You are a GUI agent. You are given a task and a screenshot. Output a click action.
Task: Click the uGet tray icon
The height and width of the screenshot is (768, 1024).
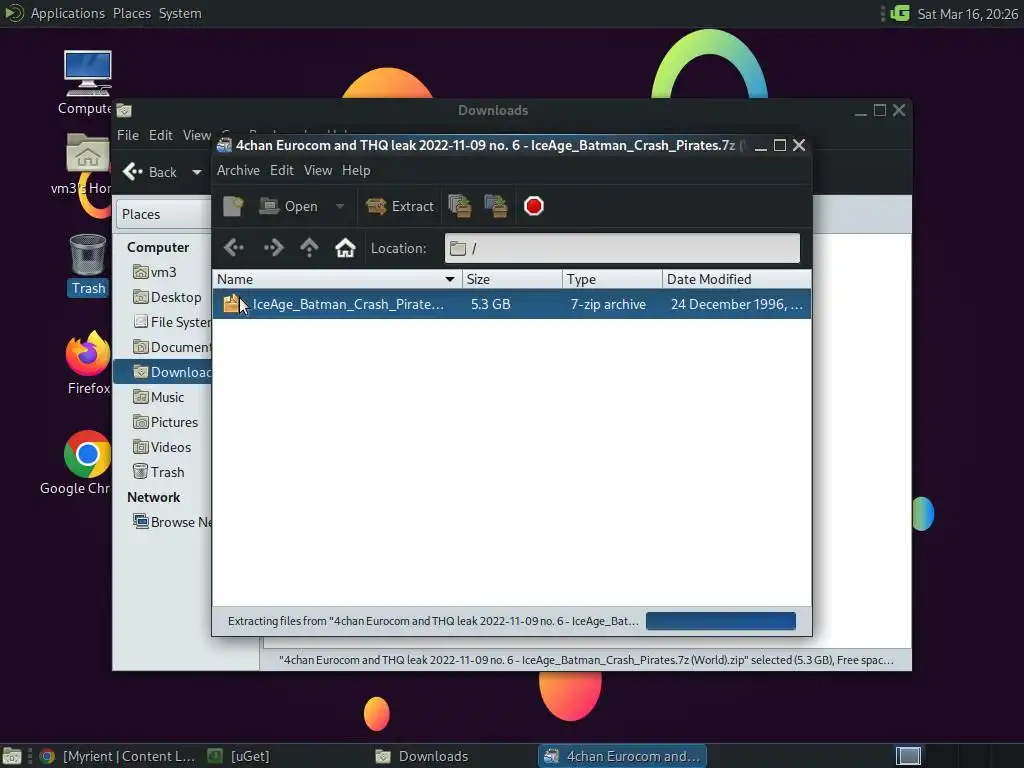pos(900,13)
